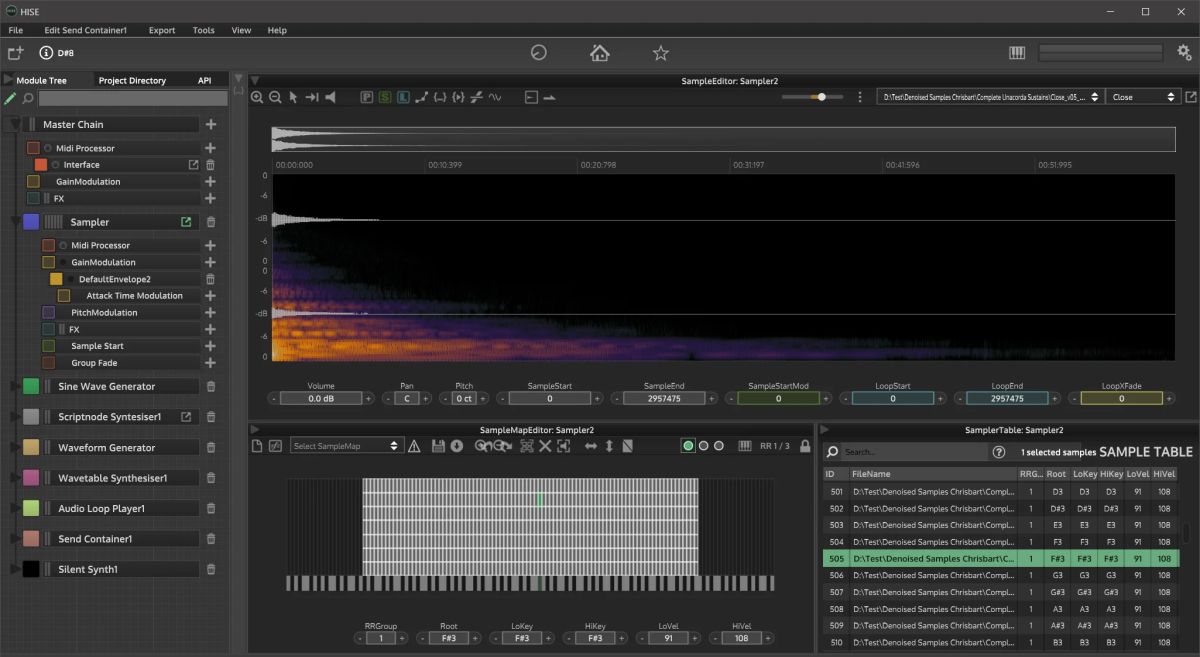Collapse the Master Chain tree node

pos(14,125)
